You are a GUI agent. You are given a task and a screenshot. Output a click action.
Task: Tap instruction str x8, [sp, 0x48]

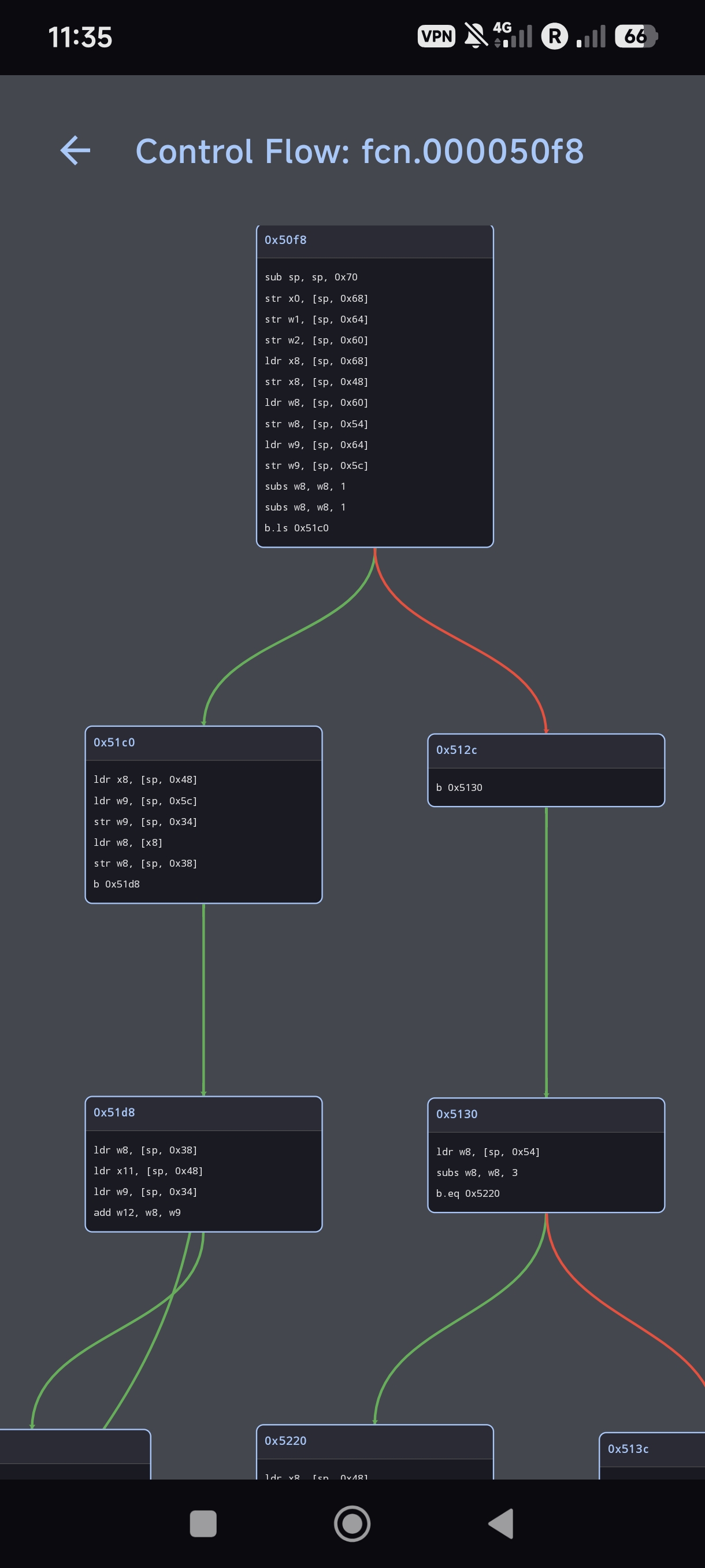[316, 382]
